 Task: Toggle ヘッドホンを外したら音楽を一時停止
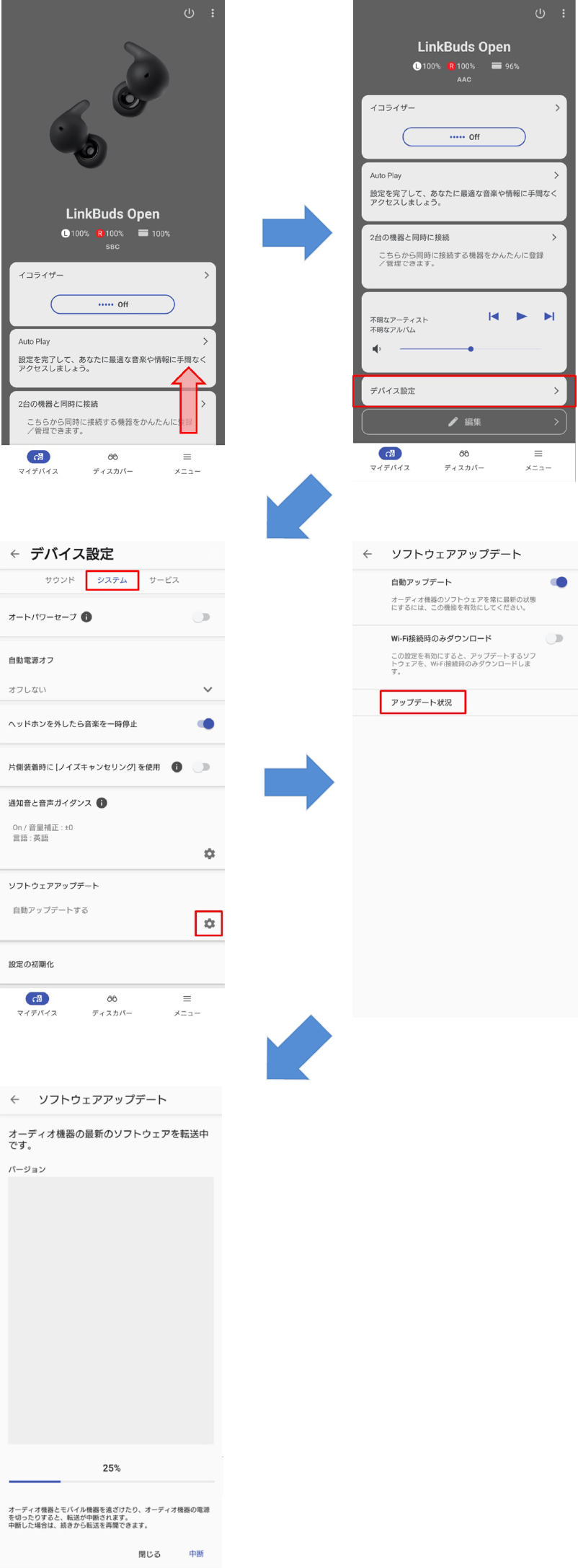coord(205,724)
